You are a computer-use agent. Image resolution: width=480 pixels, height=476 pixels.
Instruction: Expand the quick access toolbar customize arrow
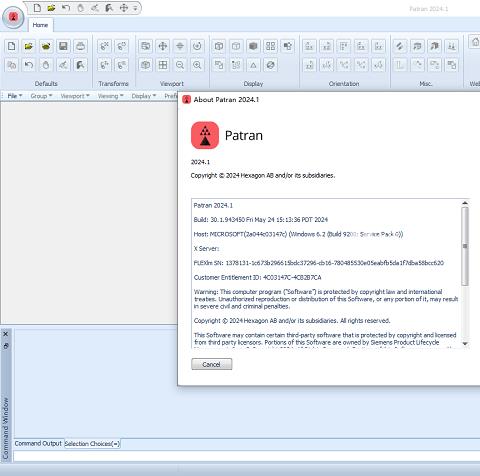tap(135, 8)
